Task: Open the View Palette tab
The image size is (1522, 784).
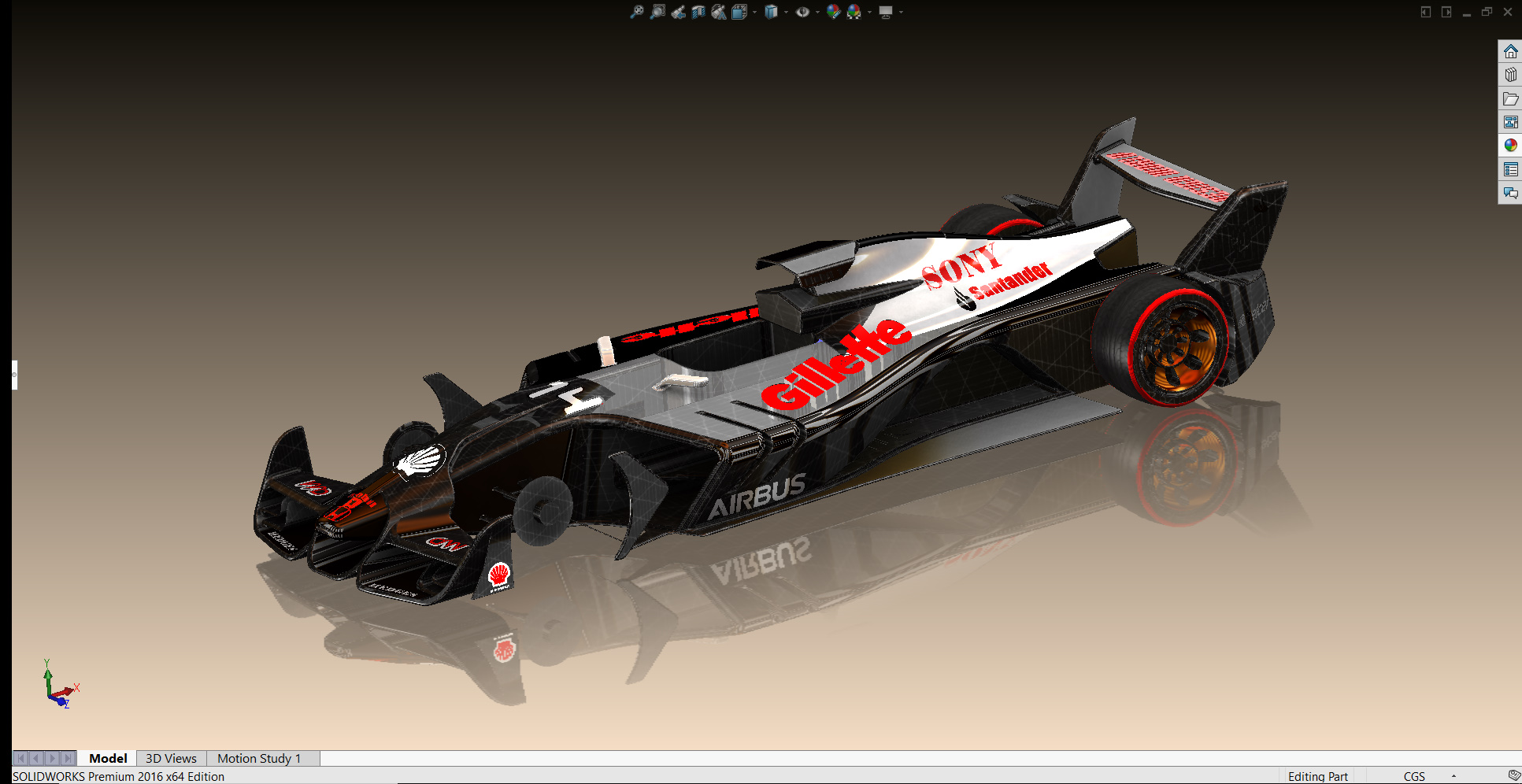Action: point(1510,122)
